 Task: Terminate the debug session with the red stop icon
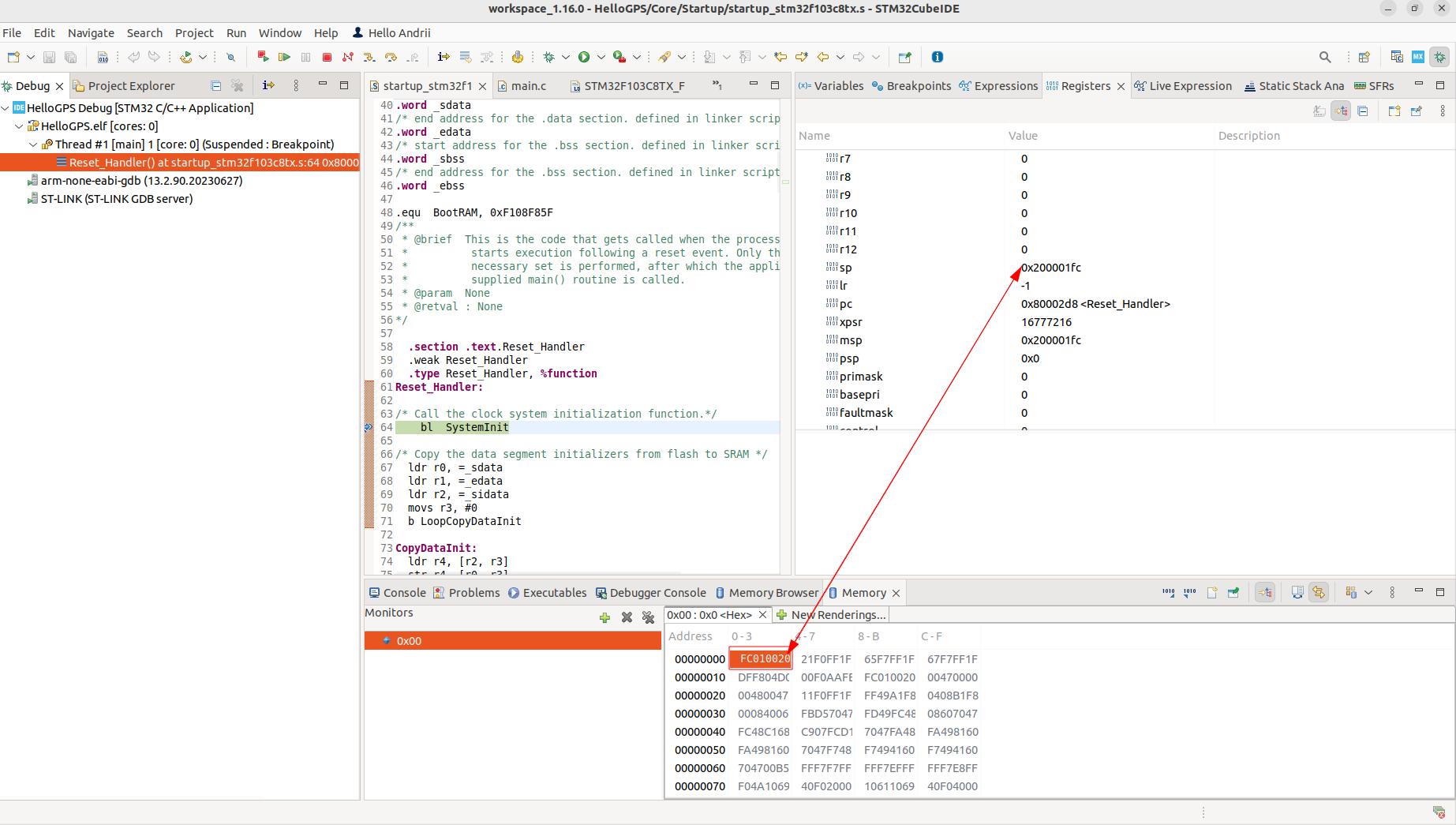click(327, 57)
